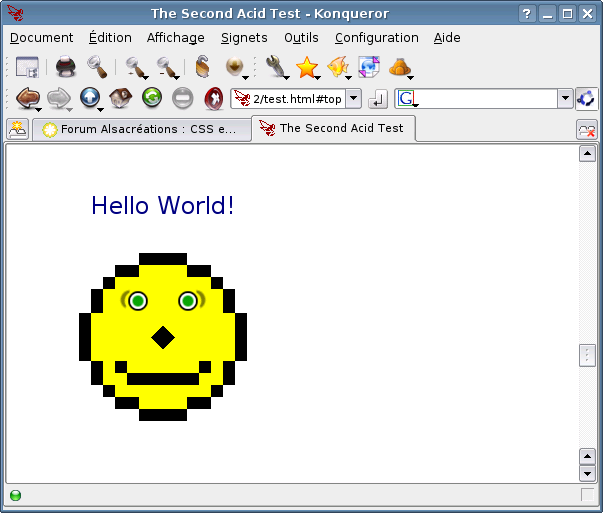Click the vertical scrollbar handle
The width and height of the screenshot is (603, 513).
tap(587, 355)
